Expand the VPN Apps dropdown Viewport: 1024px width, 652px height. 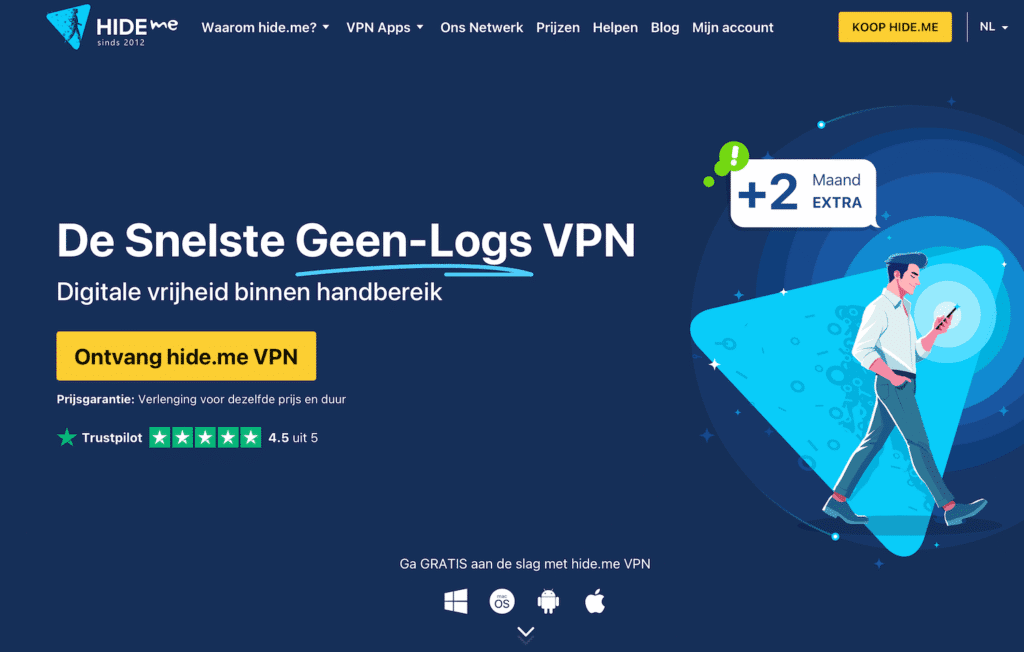pyautogui.click(x=385, y=27)
